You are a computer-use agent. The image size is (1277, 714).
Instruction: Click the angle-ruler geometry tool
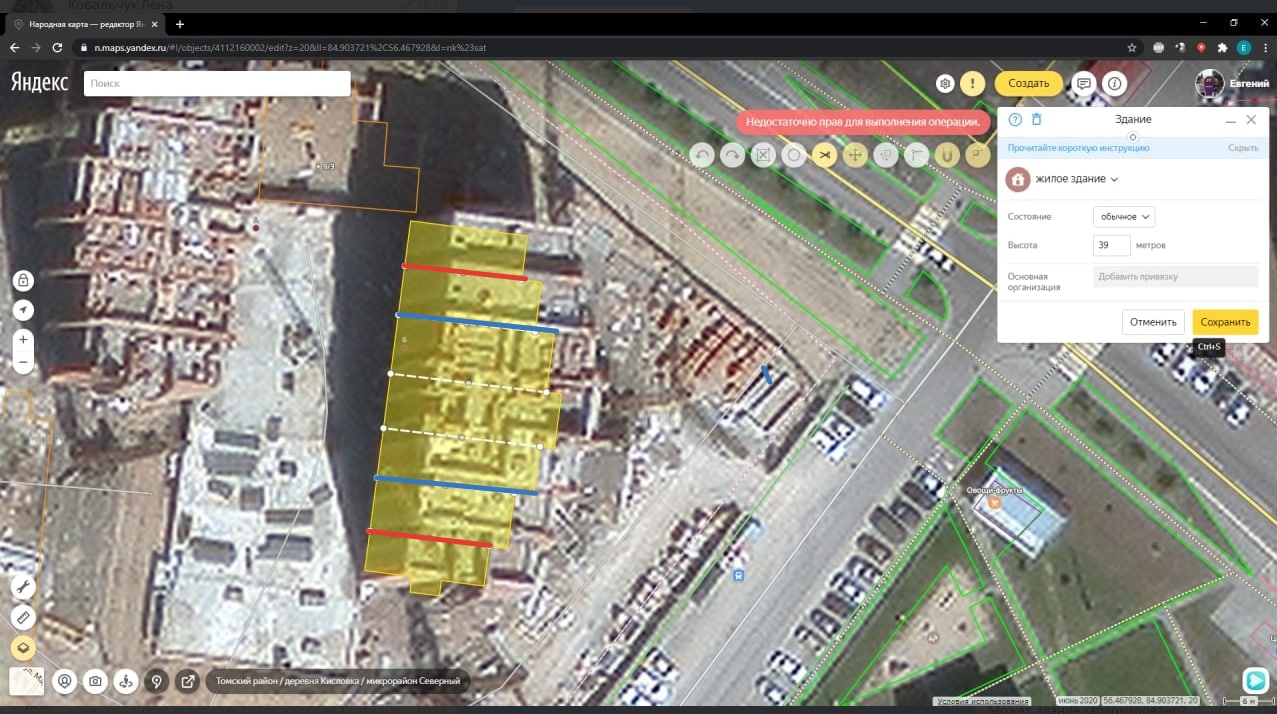point(916,155)
